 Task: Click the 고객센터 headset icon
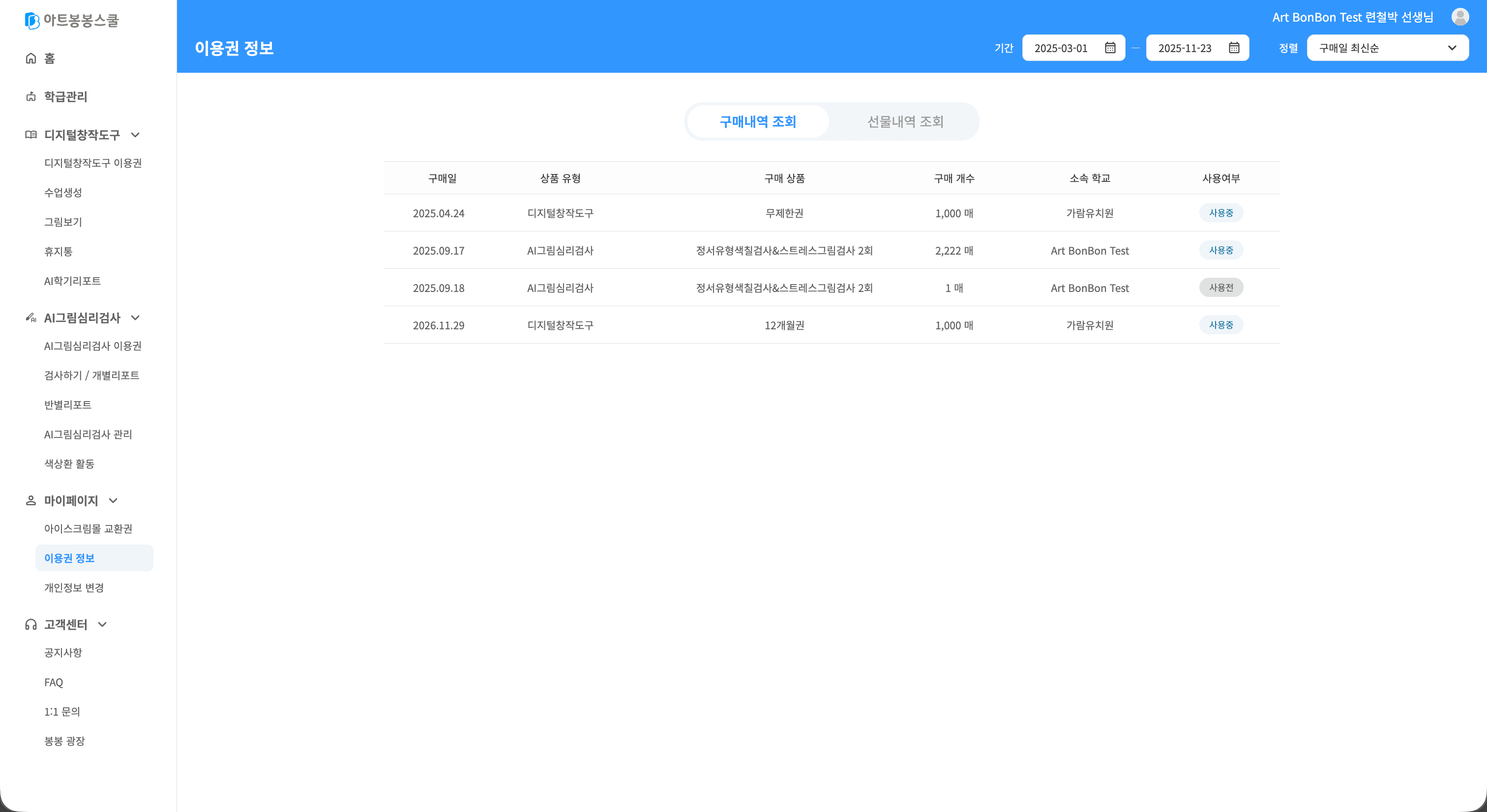31,624
